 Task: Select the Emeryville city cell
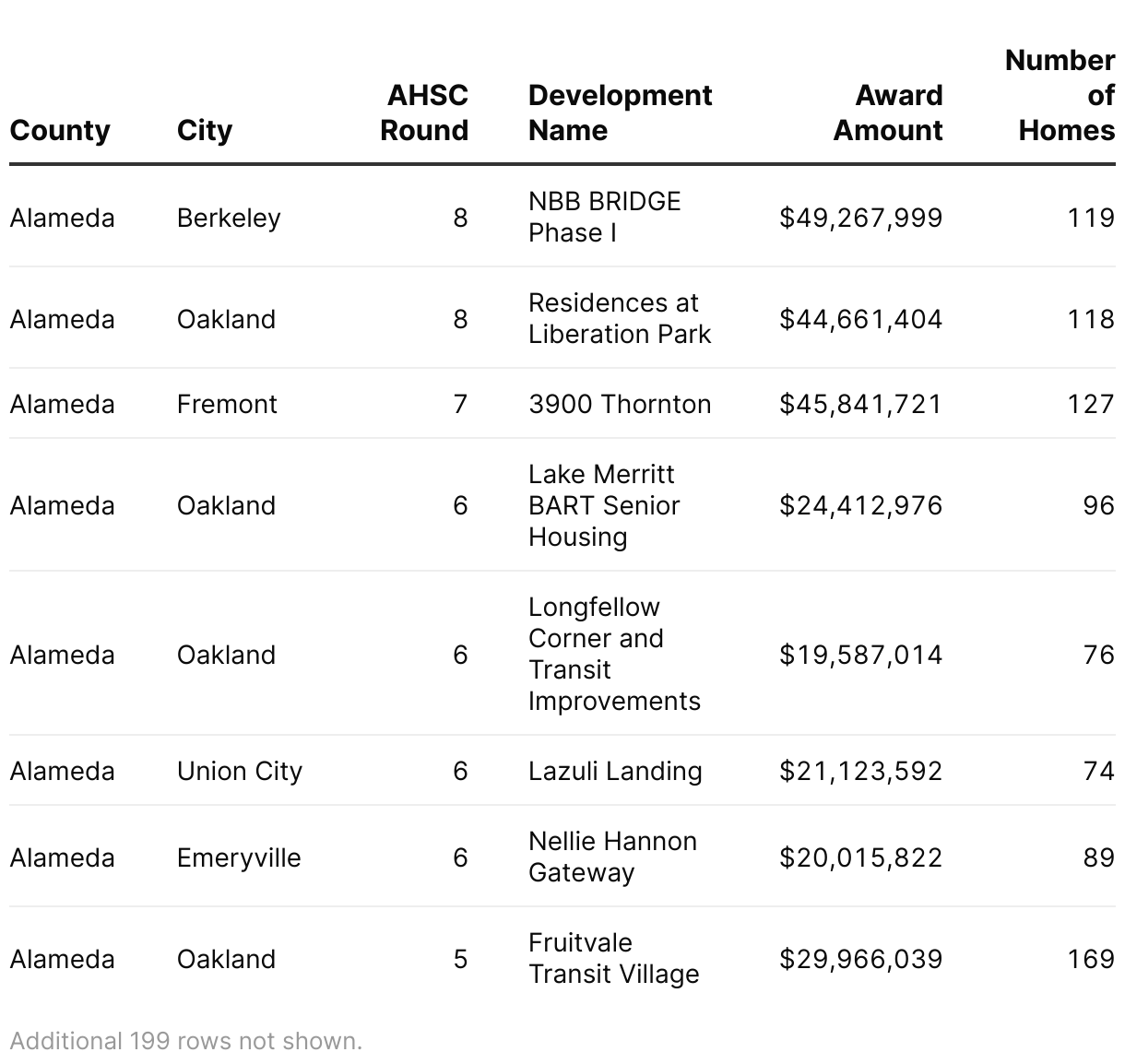click(239, 857)
